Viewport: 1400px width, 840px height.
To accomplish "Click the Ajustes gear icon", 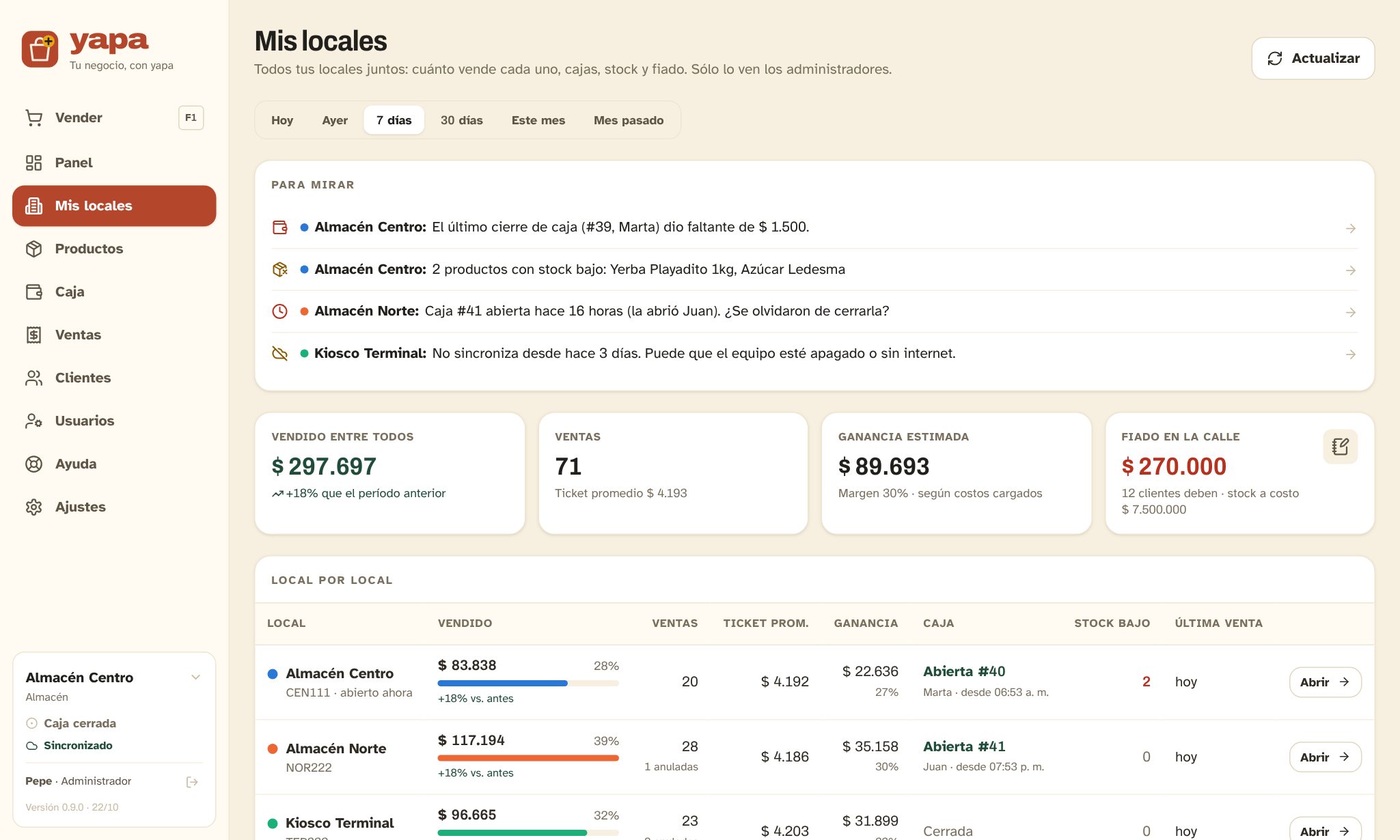I will click(34, 507).
